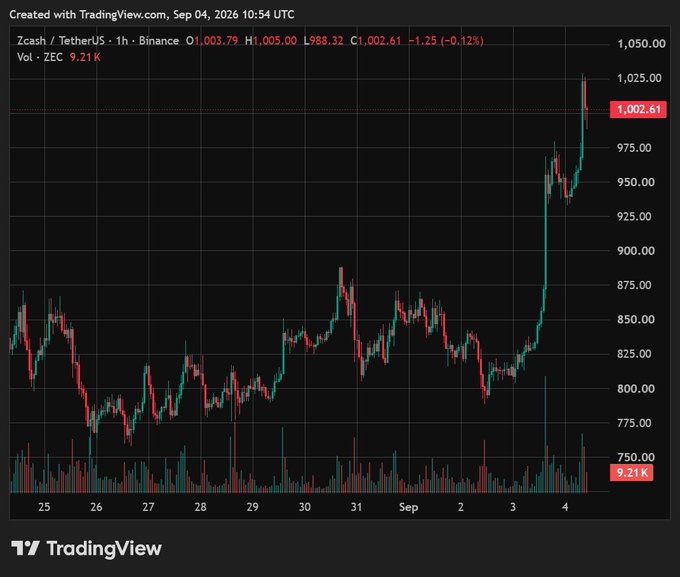Click the date label 2 on the time axis
Viewport: 680px width, 577px height.
461,507
